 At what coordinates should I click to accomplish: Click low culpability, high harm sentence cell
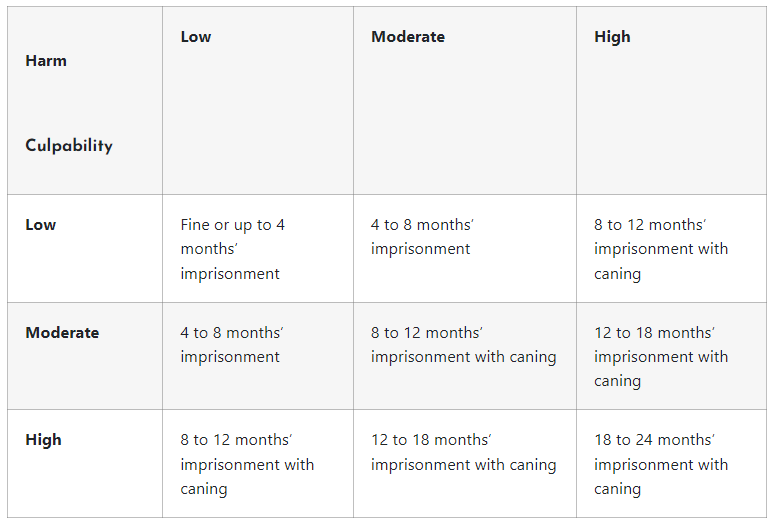tap(661, 249)
